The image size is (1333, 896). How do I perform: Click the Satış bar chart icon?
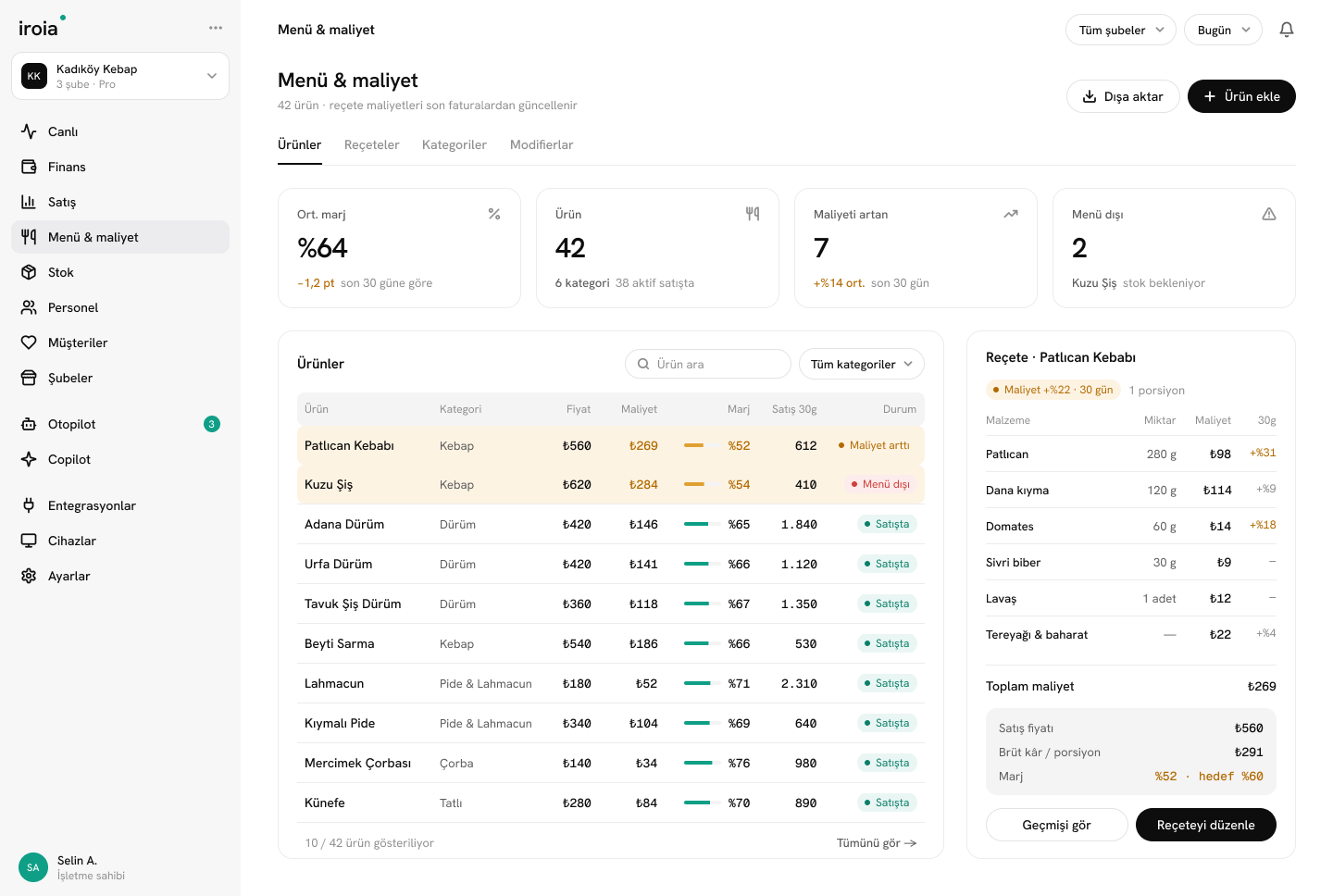point(29,202)
